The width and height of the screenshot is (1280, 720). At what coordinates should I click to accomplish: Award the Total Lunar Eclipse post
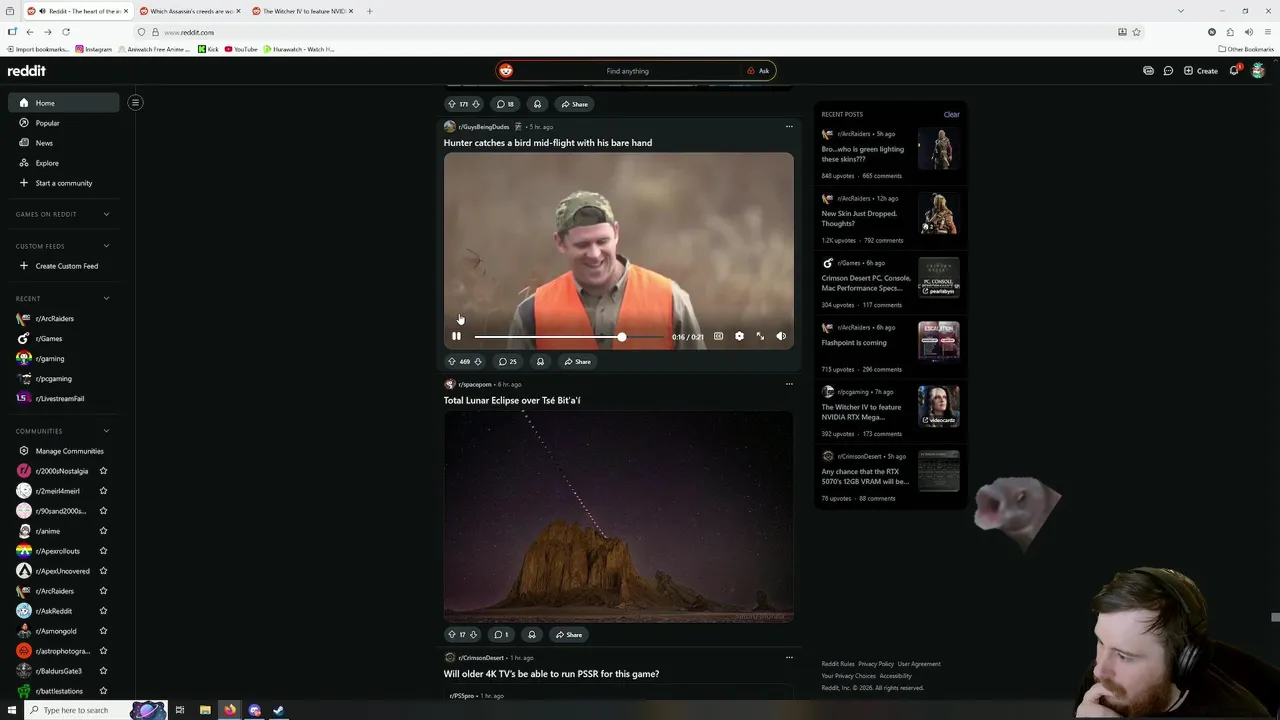point(532,634)
